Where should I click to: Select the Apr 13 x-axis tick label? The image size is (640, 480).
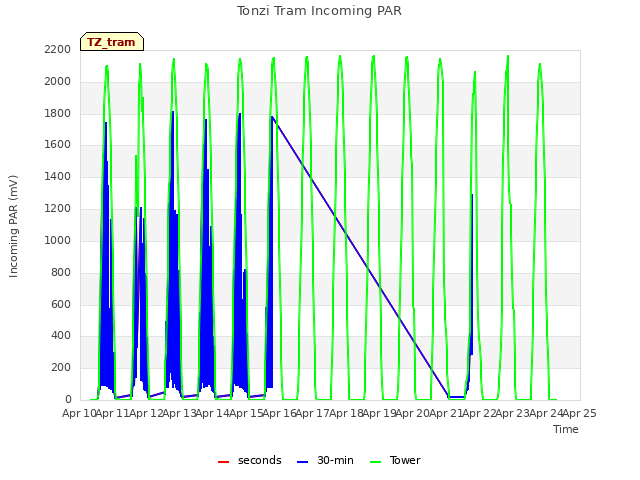(x=180, y=413)
